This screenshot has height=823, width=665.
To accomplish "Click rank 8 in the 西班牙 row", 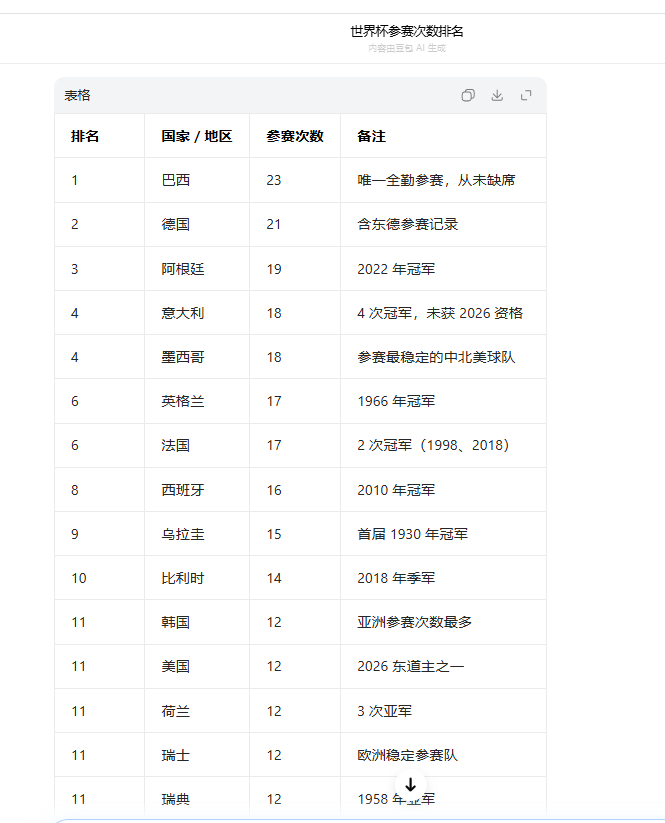I will tap(75, 490).
